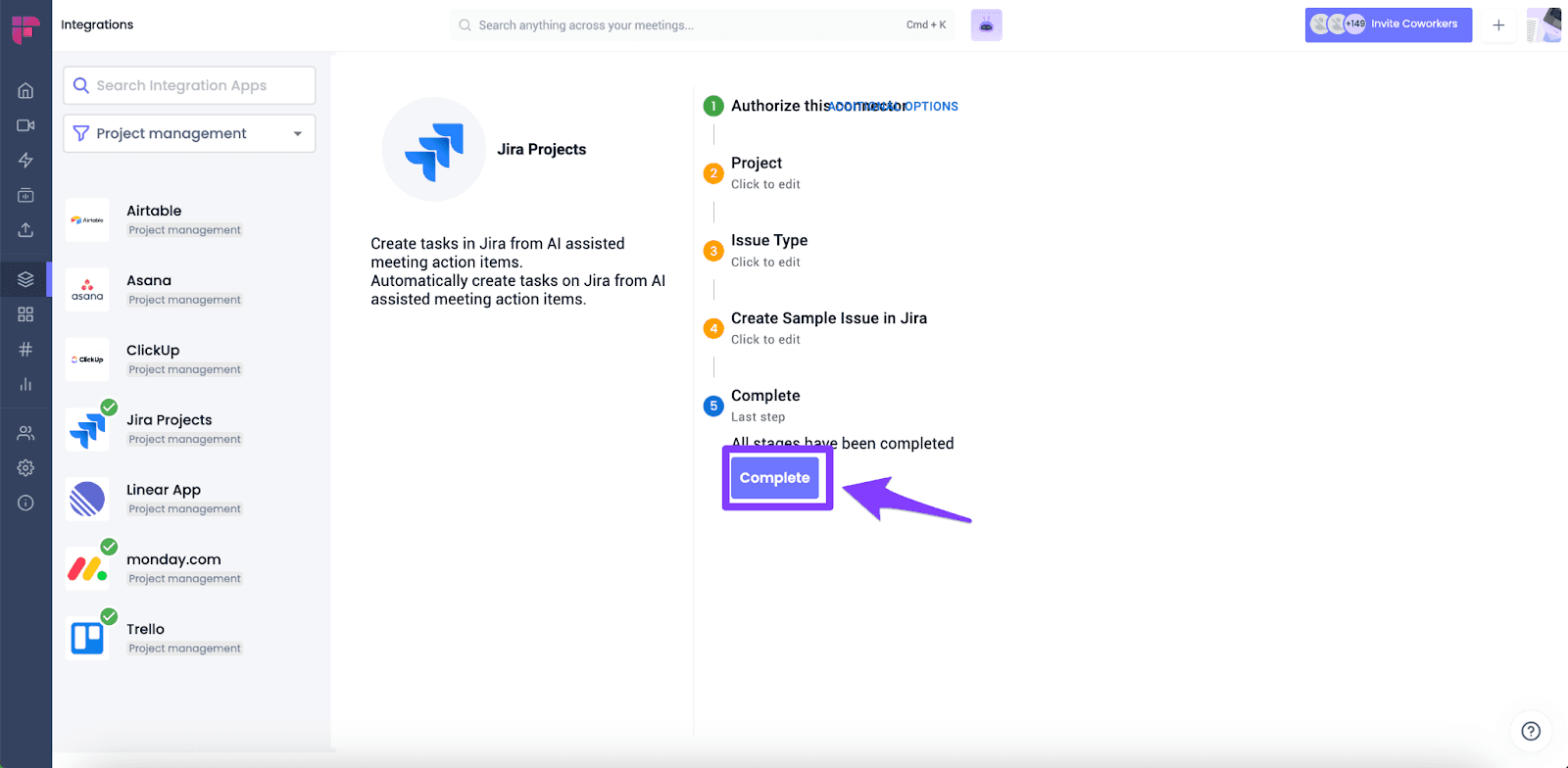Open the bar chart analytics icon

click(x=25, y=384)
